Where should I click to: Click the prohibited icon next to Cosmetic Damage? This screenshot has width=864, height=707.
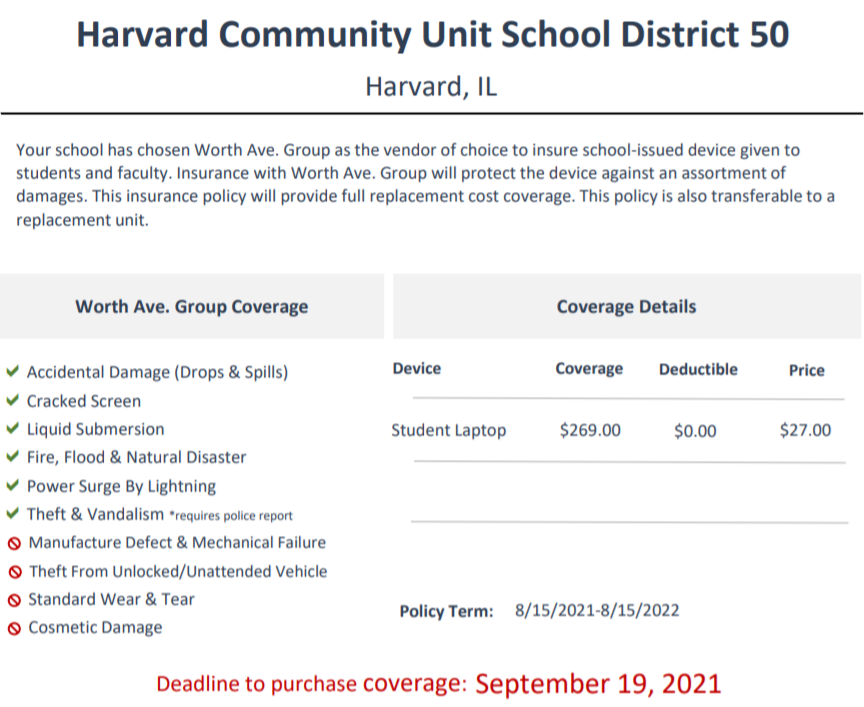(14, 628)
